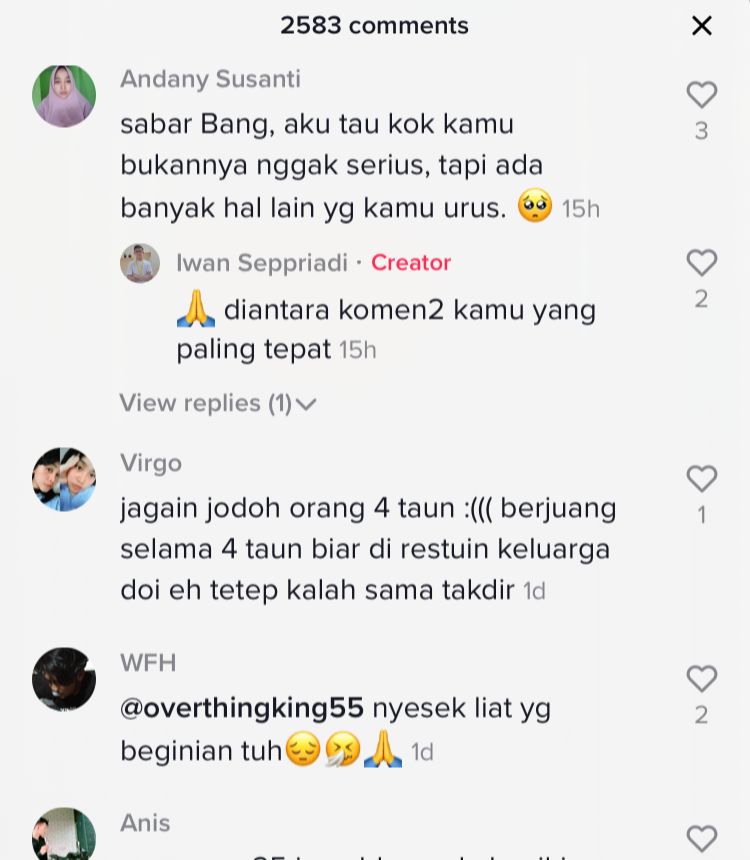Tap the heart next to Anis's comment
The image size is (750, 860).
[702, 839]
